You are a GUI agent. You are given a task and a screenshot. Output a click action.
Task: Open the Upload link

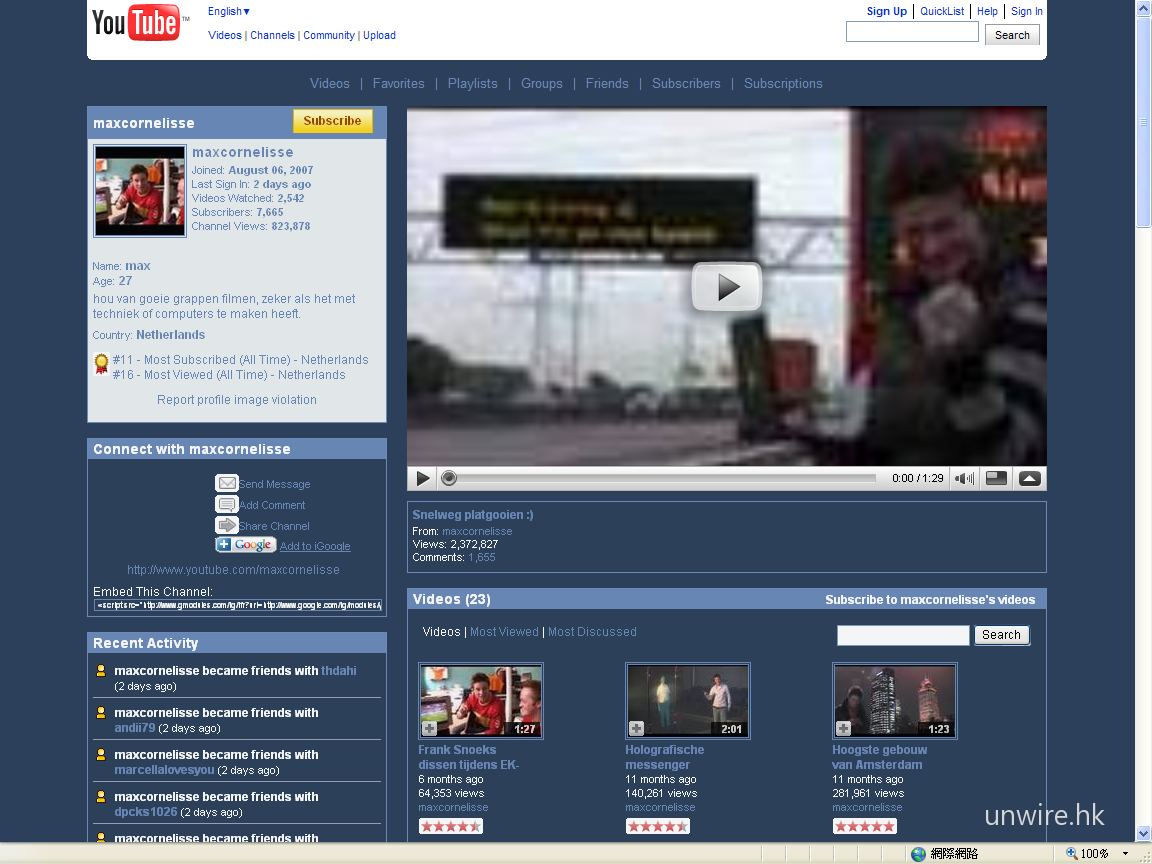tap(379, 35)
